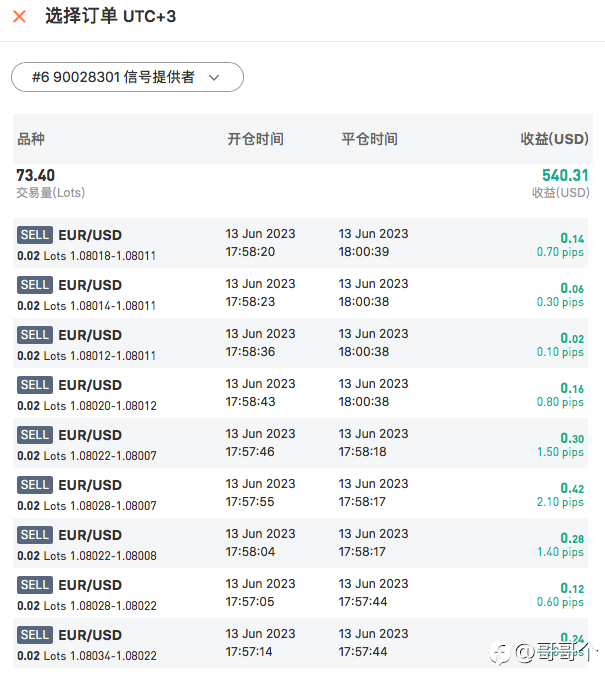Select SELL badge of order opened 17:58:43
The height and width of the screenshot is (691, 605).
35,385
